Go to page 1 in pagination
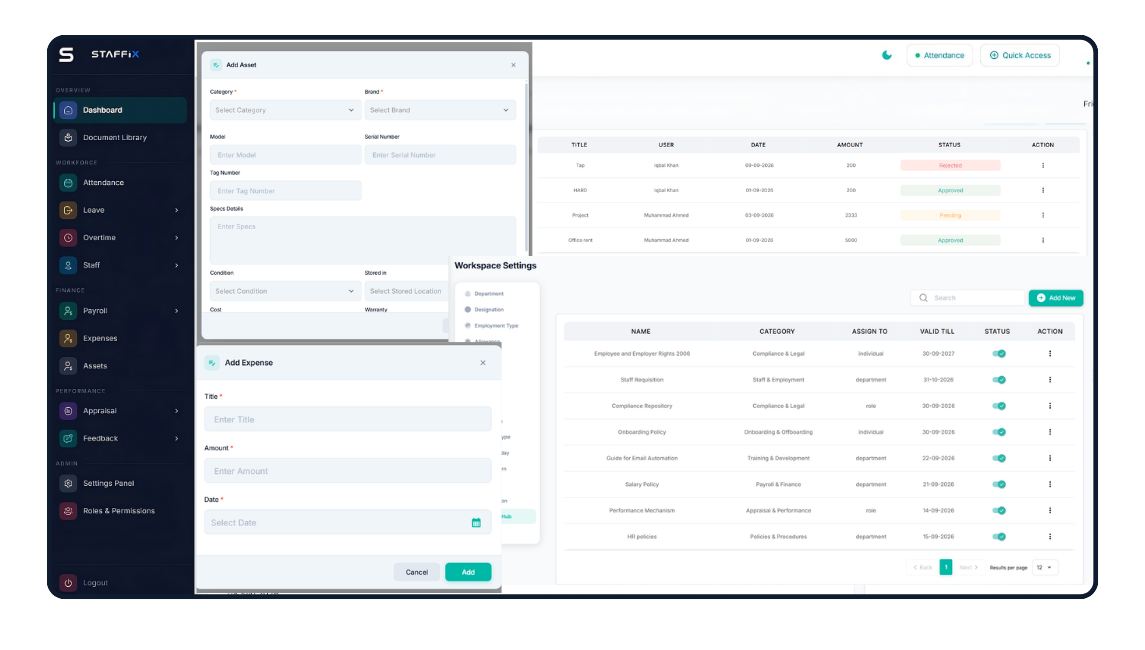The image size is (1145, 650). [x=946, y=567]
